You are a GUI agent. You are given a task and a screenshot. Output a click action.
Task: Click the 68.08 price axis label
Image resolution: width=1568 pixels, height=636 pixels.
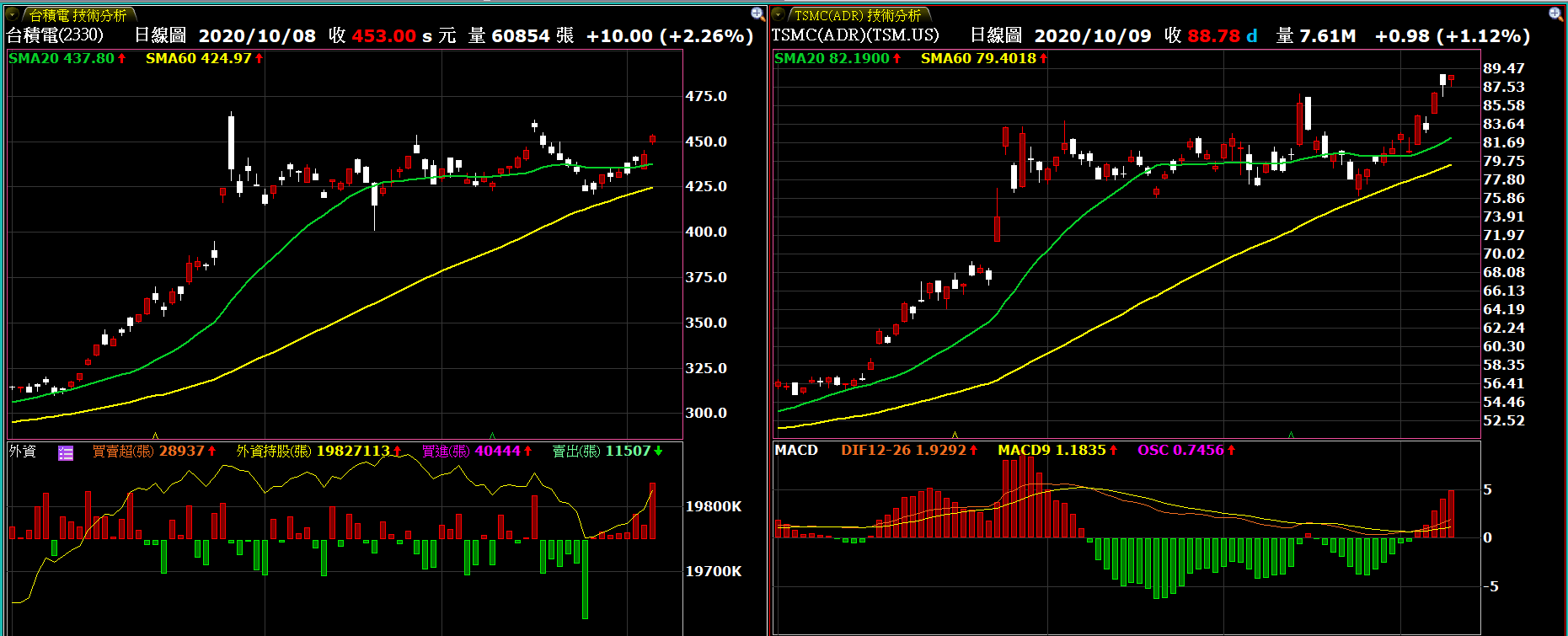[1504, 272]
